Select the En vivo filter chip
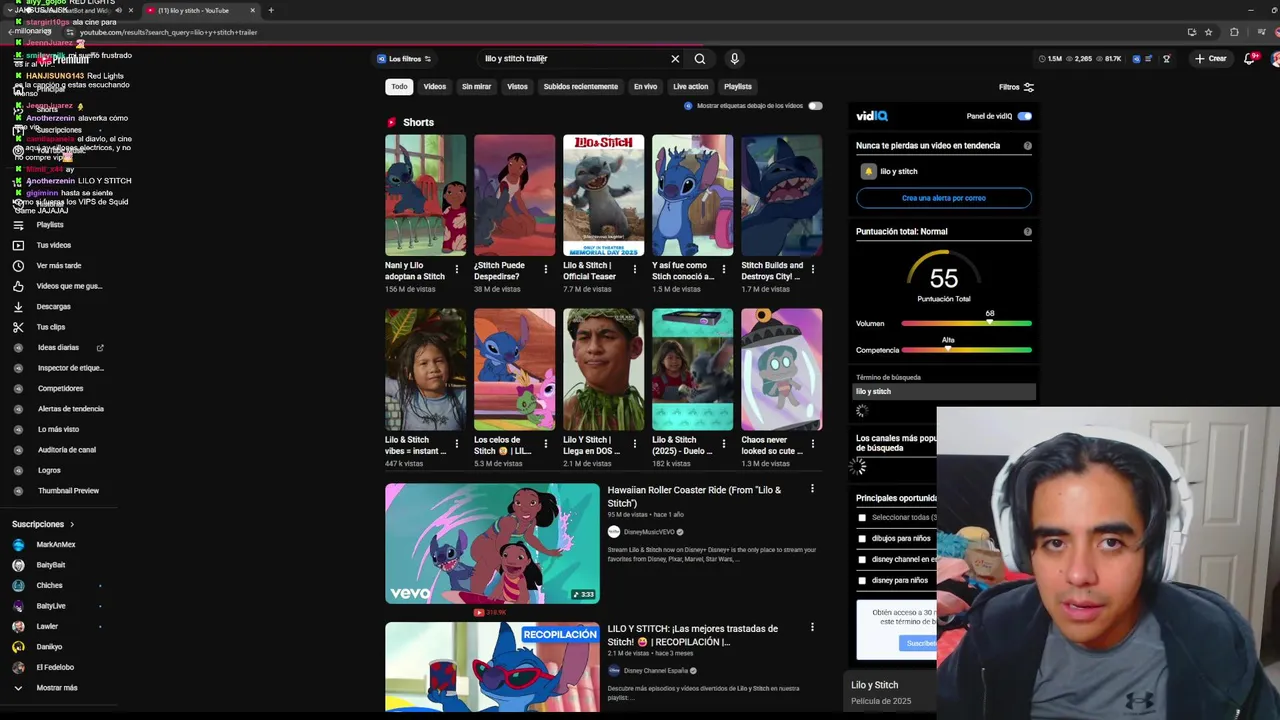The image size is (1280, 720). (x=646, y=87)
